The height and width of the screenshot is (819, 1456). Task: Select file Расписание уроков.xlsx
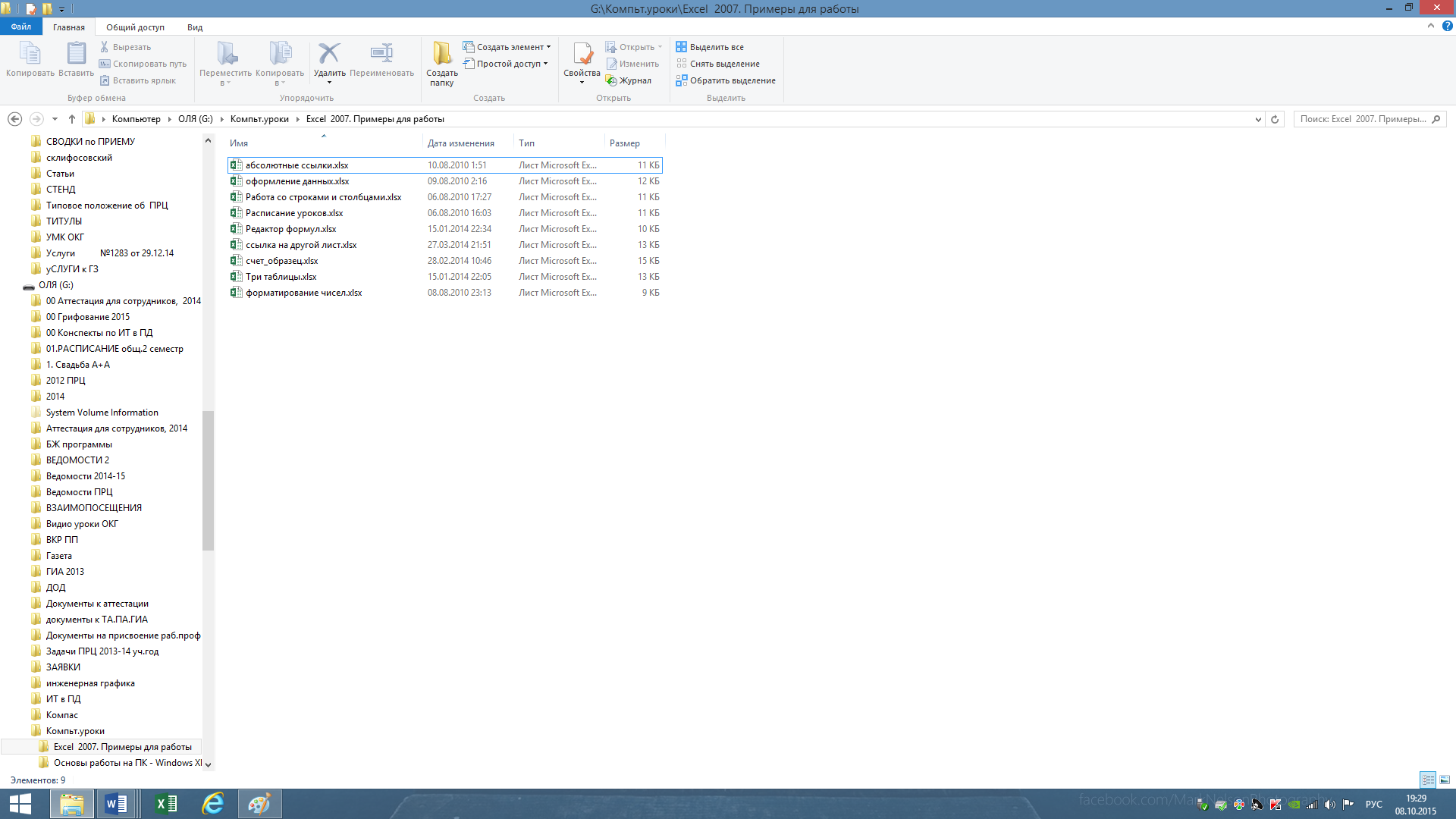445,213
